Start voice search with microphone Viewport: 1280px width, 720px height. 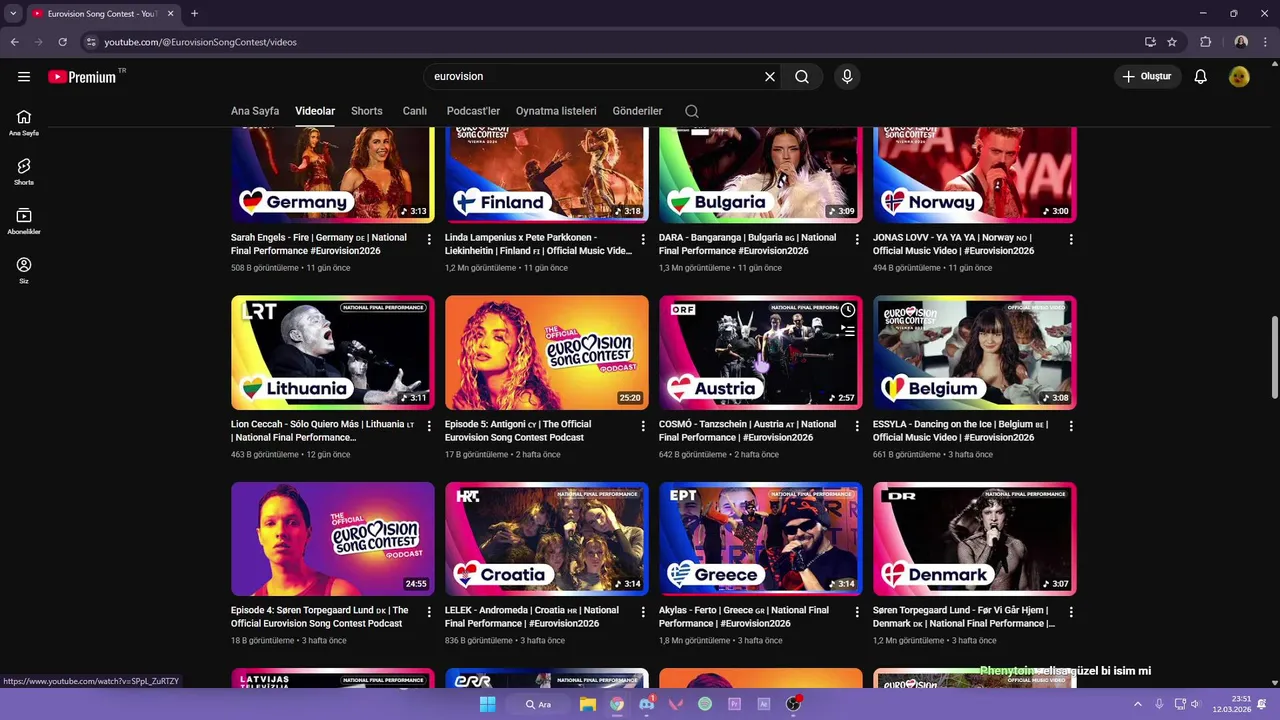(847, 77)
